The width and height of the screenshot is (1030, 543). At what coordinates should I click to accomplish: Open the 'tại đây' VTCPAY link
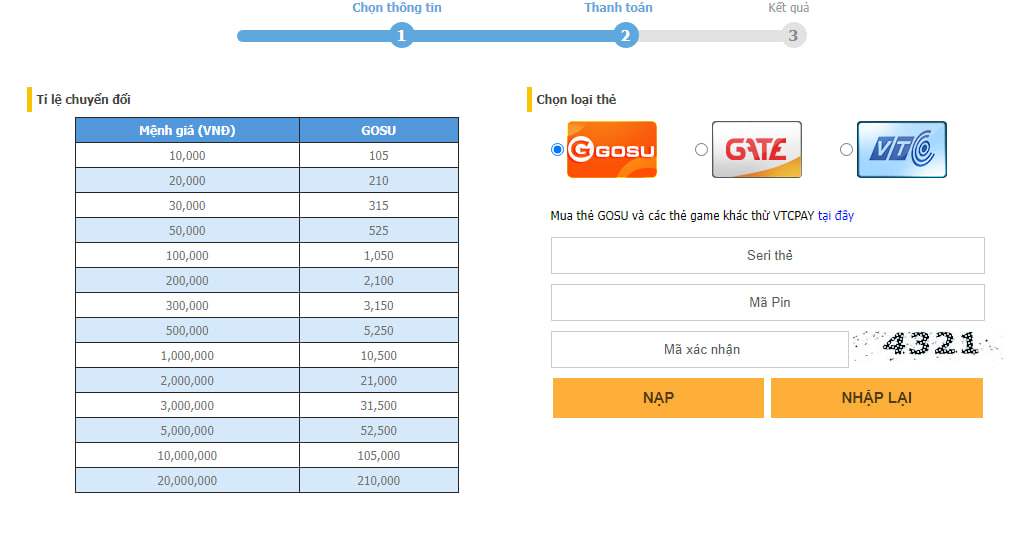coord(836,216)
